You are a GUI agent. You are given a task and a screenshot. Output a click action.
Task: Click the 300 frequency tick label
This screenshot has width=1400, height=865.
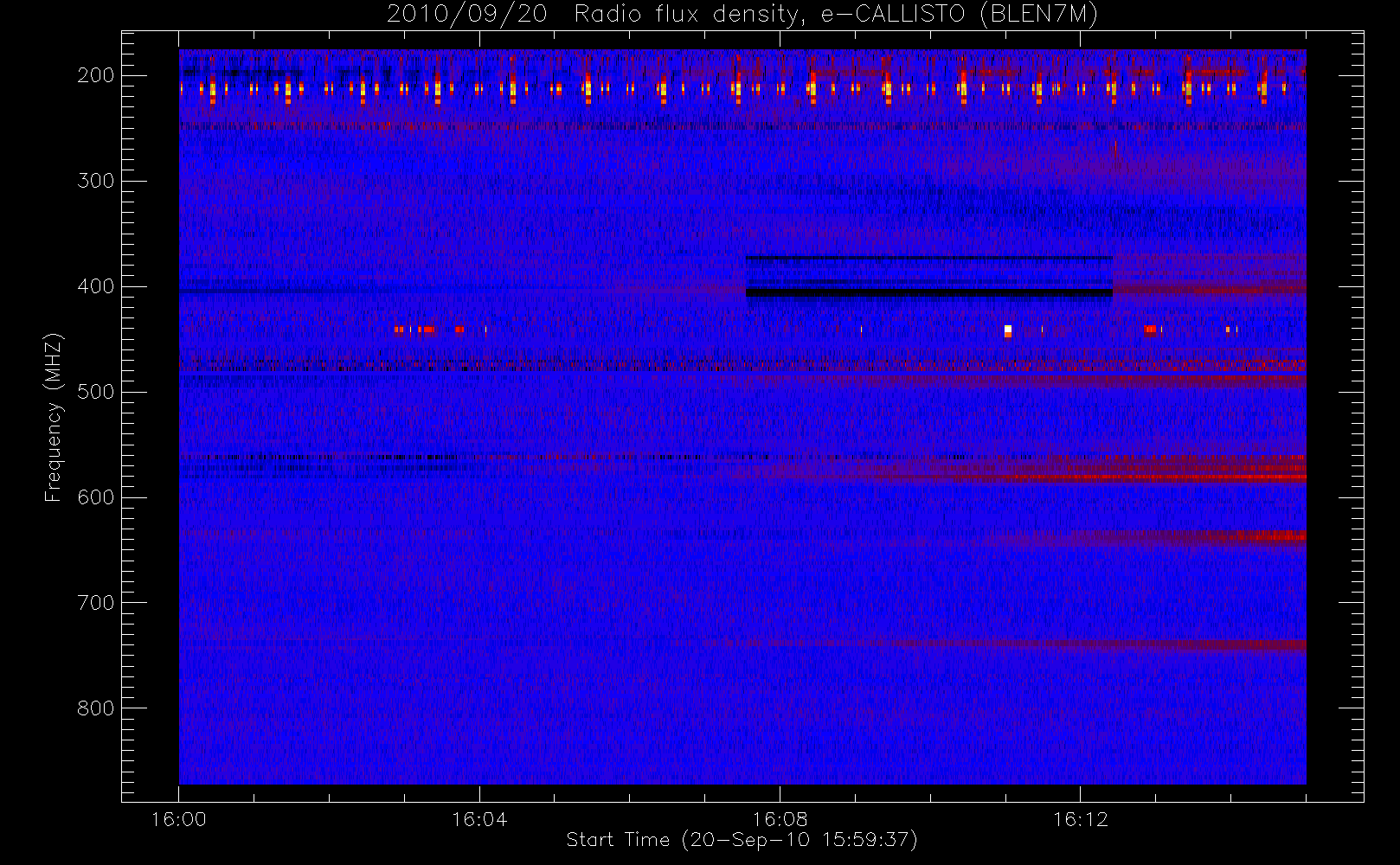pyautogui.click(x=95, y=181)
